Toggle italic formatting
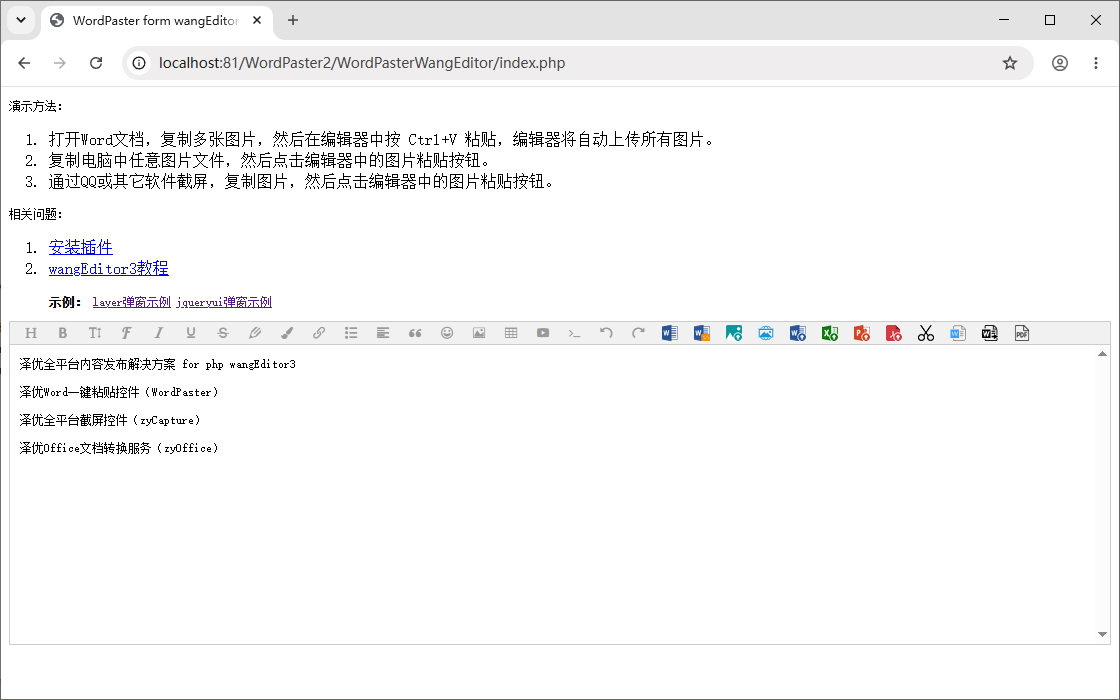Screen dimensions: 1120x700 click(159, 333)
